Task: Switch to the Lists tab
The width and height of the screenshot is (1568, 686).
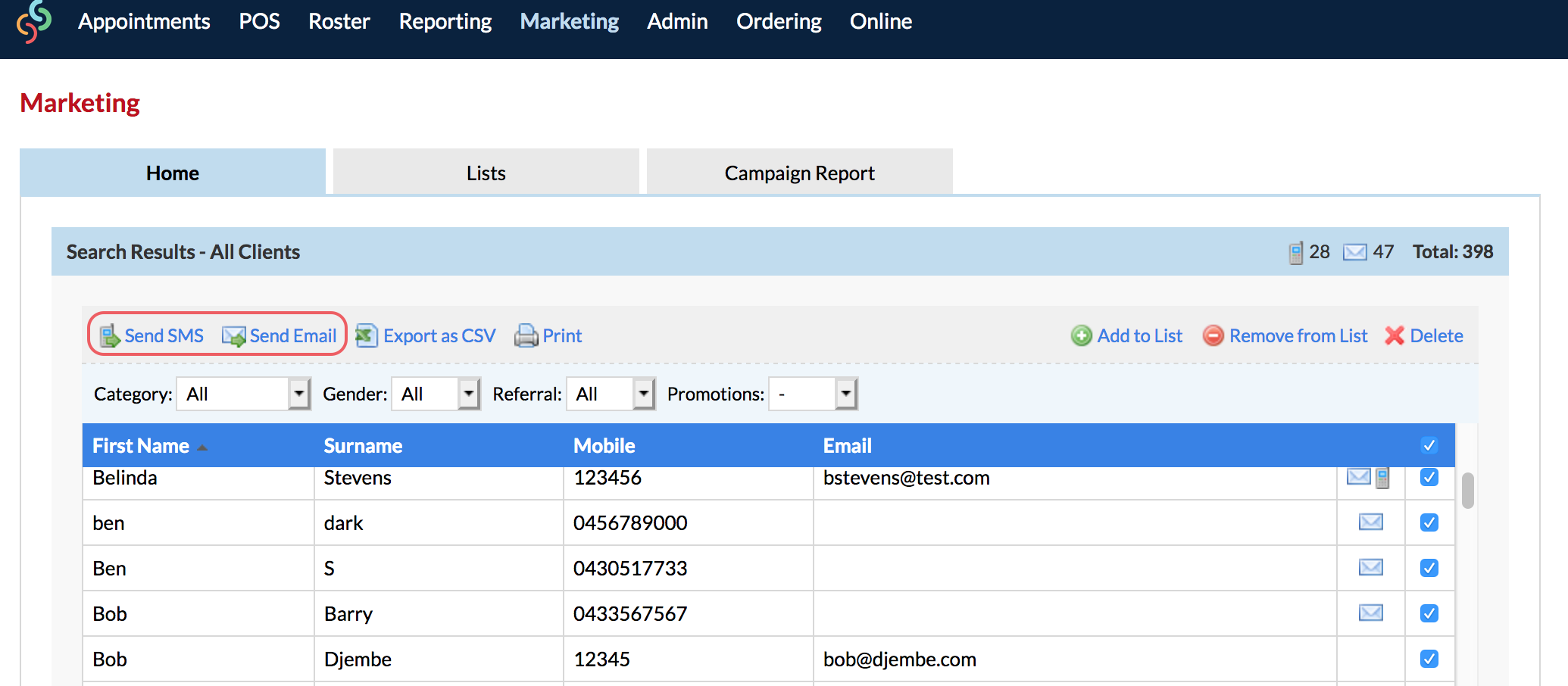Action: tap(486, 173)
